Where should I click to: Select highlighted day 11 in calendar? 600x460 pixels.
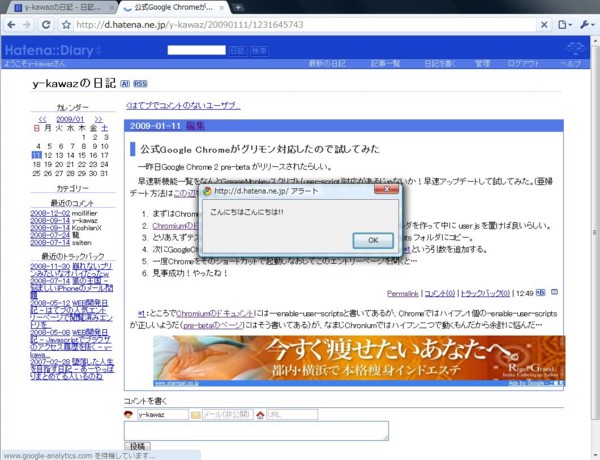coord(36,155)
